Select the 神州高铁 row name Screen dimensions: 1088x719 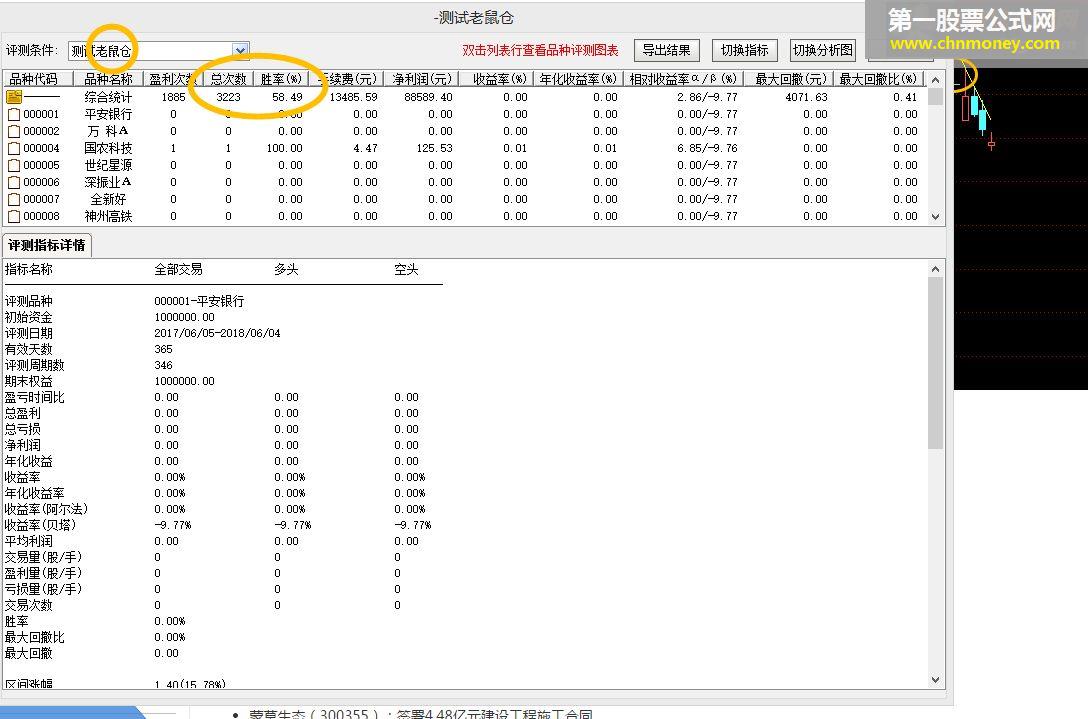(x=108, y=217)
